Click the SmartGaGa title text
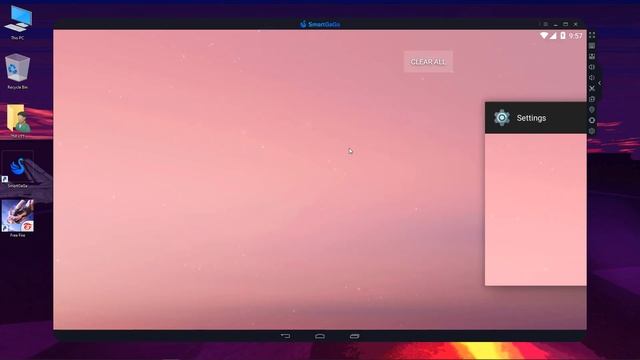 coord(324,24)
